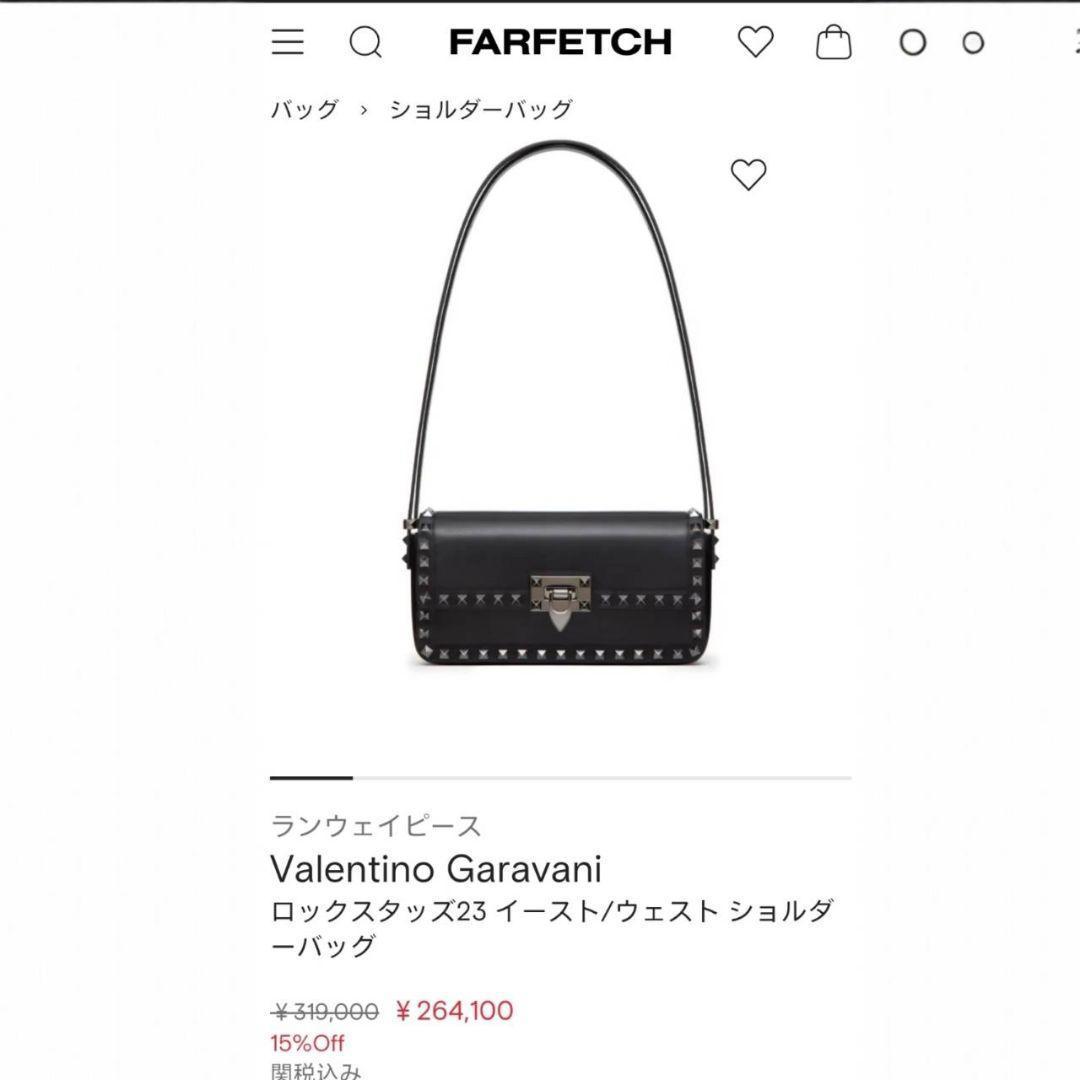Select the ロックスタッズ23 product title text
Image resolution: width=1080 pixels, height=1080 pixels.
click(x=552, y=928)
